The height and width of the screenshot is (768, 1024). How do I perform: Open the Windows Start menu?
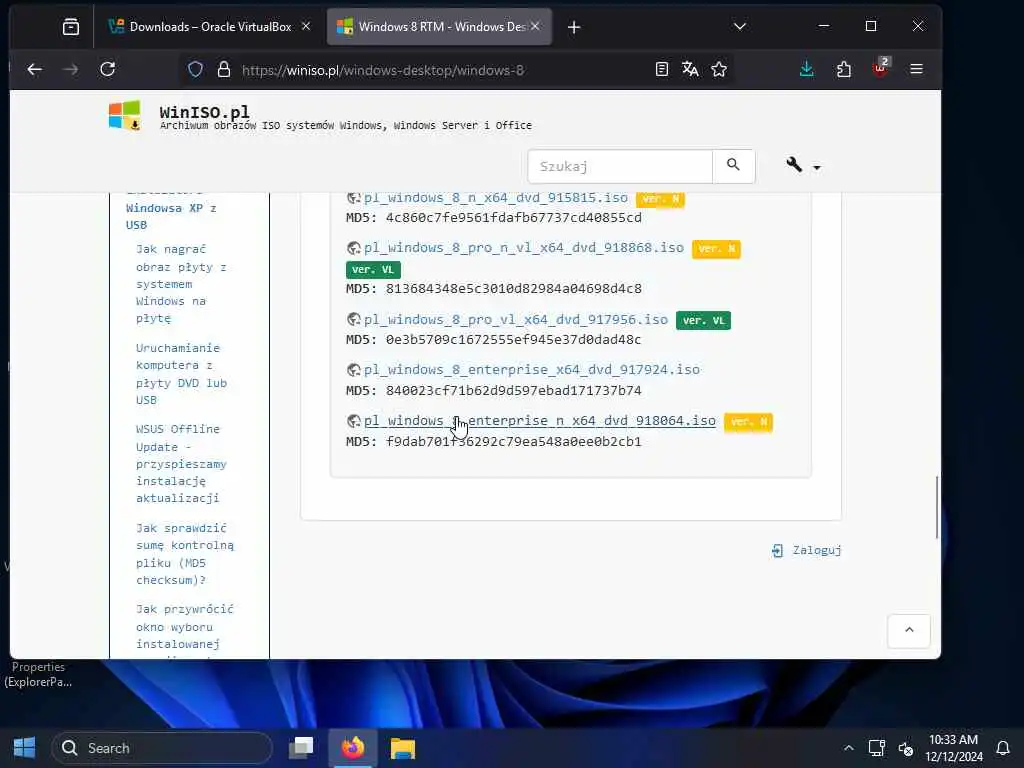[24, 747]
